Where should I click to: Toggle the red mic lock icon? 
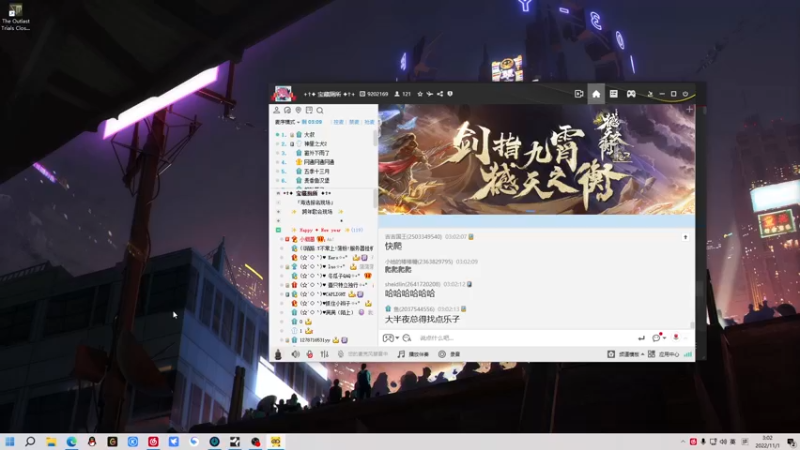pos(310,354)
